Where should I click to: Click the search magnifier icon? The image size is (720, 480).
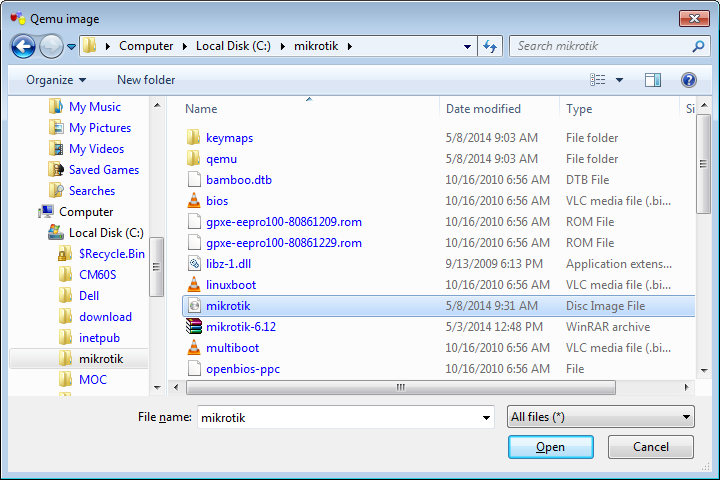pos(698,46)
